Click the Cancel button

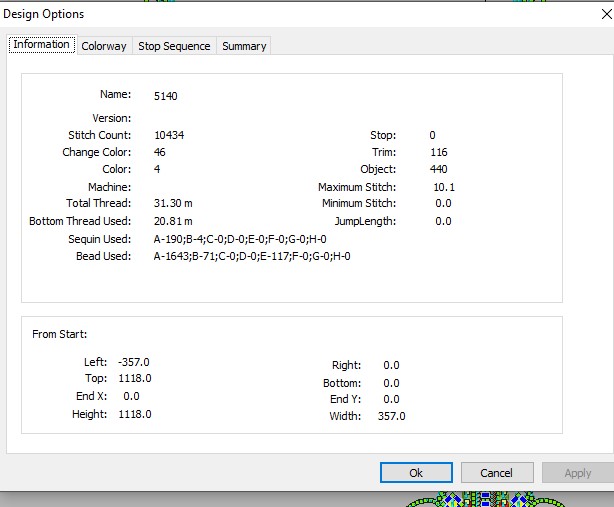point(497,473)
